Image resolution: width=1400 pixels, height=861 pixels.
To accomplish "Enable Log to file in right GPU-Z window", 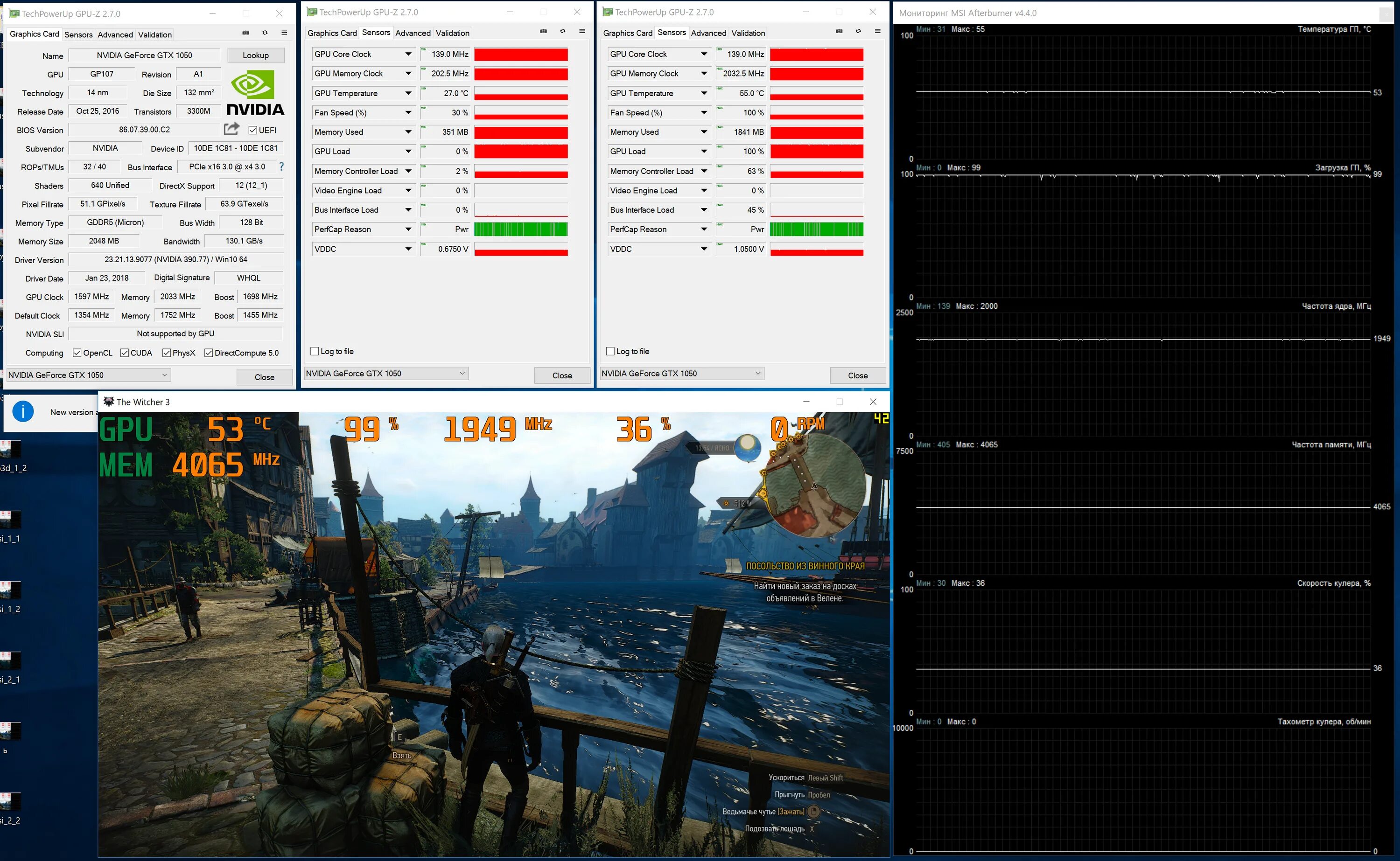I will click(x=610, y=351).
